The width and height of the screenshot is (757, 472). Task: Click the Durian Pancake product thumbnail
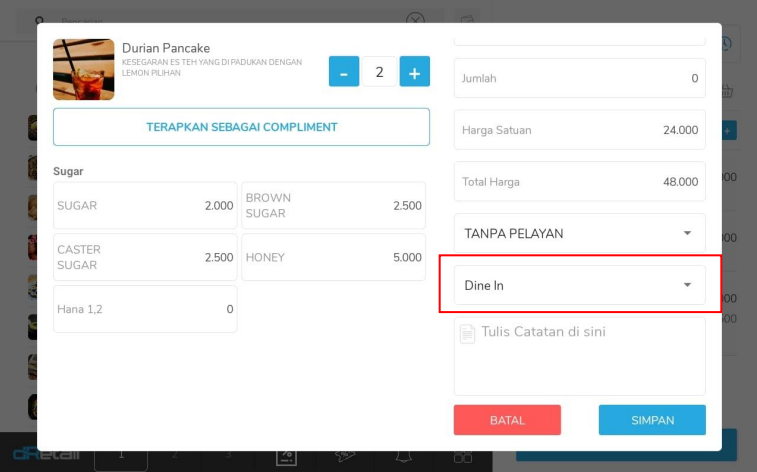pyautogui.click(x=83, y=69)
